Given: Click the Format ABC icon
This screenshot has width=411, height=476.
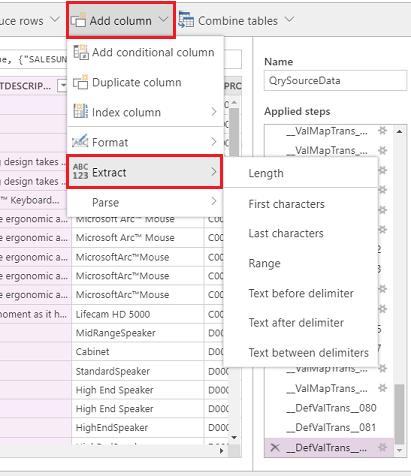Looking at the screenshot, I should pos(81,142).
